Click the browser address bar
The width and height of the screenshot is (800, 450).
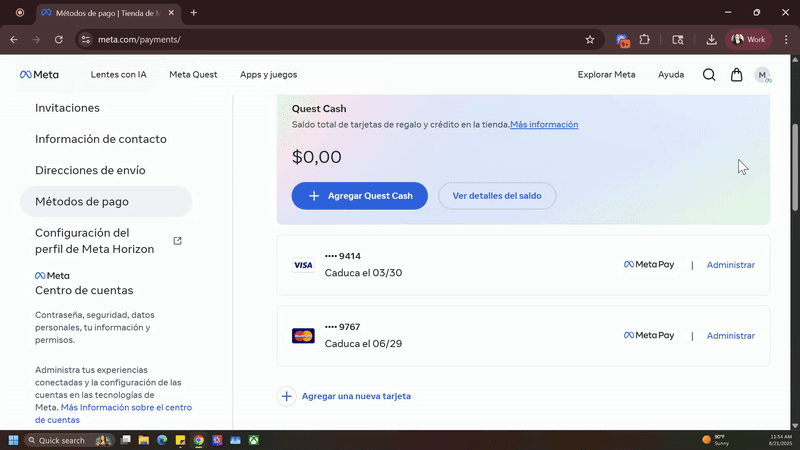(330, 40)
